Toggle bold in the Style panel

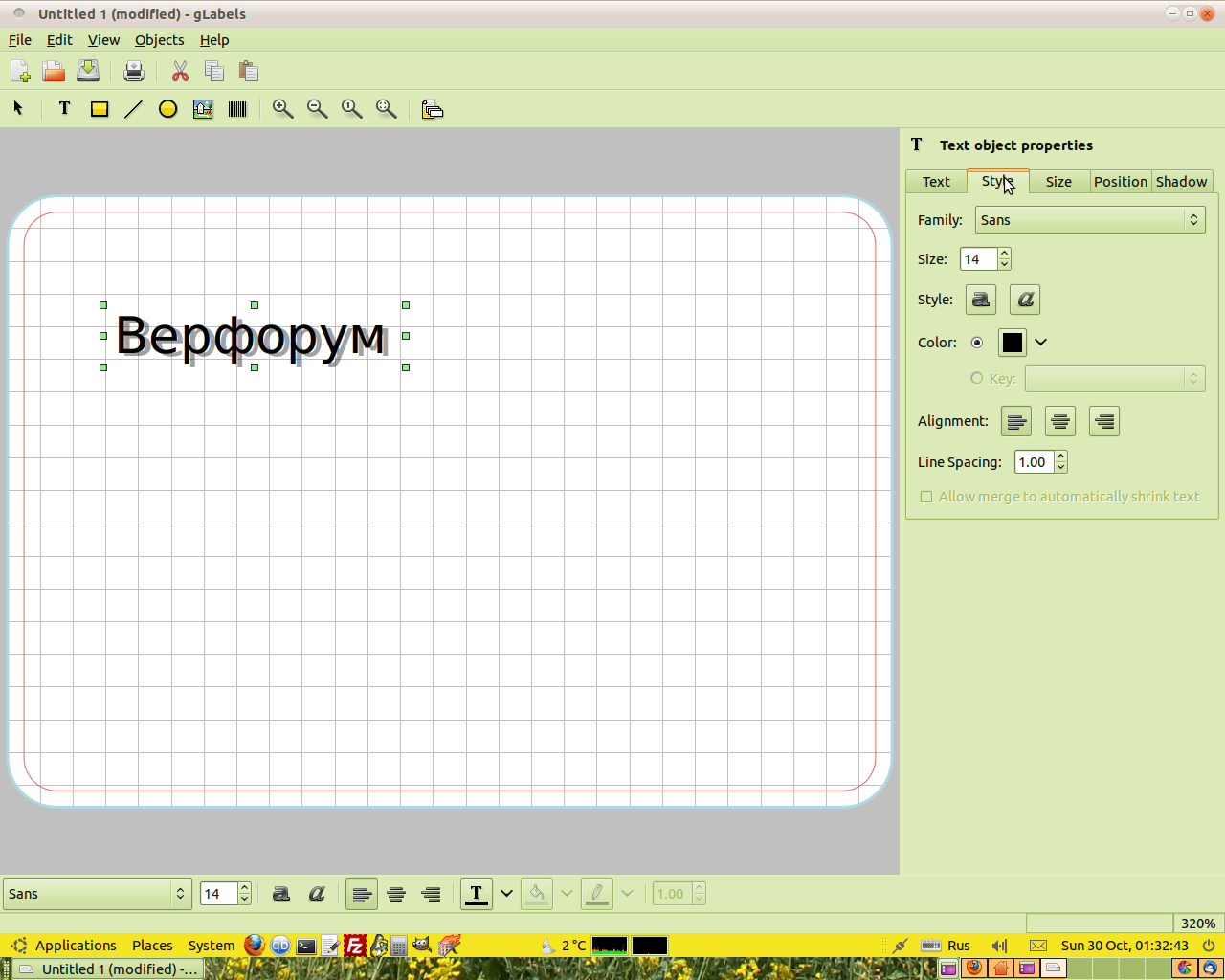pos(980,300)
